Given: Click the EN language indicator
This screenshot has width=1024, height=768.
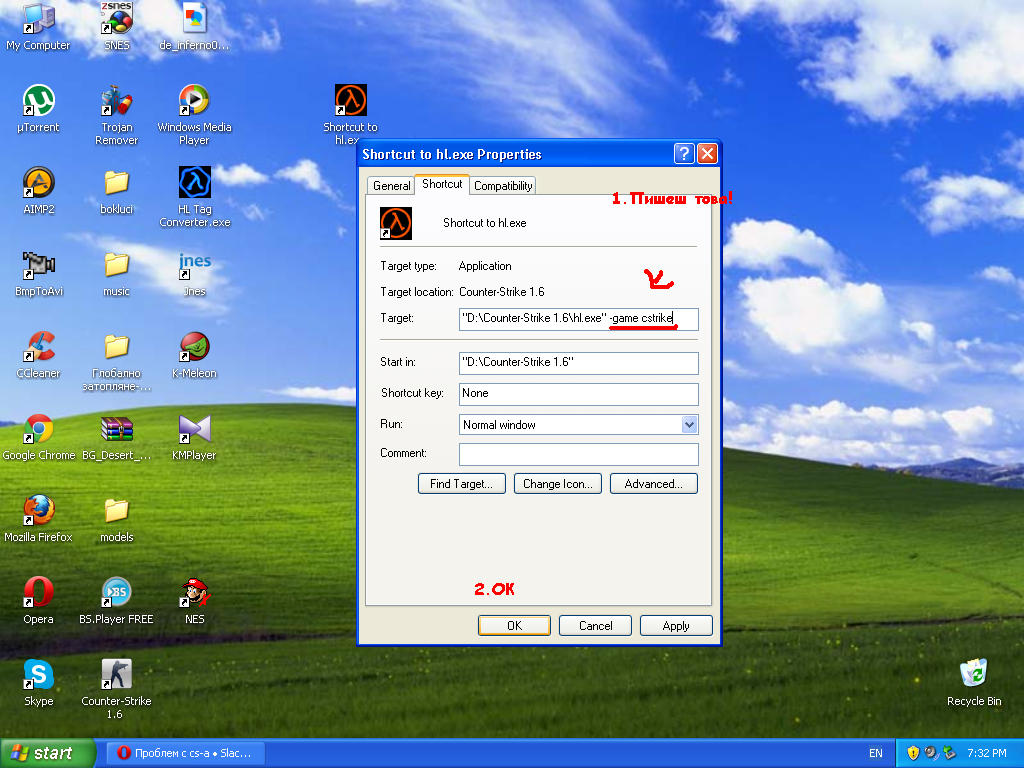Looking at the screenshot, I should (x=876, y=753).
